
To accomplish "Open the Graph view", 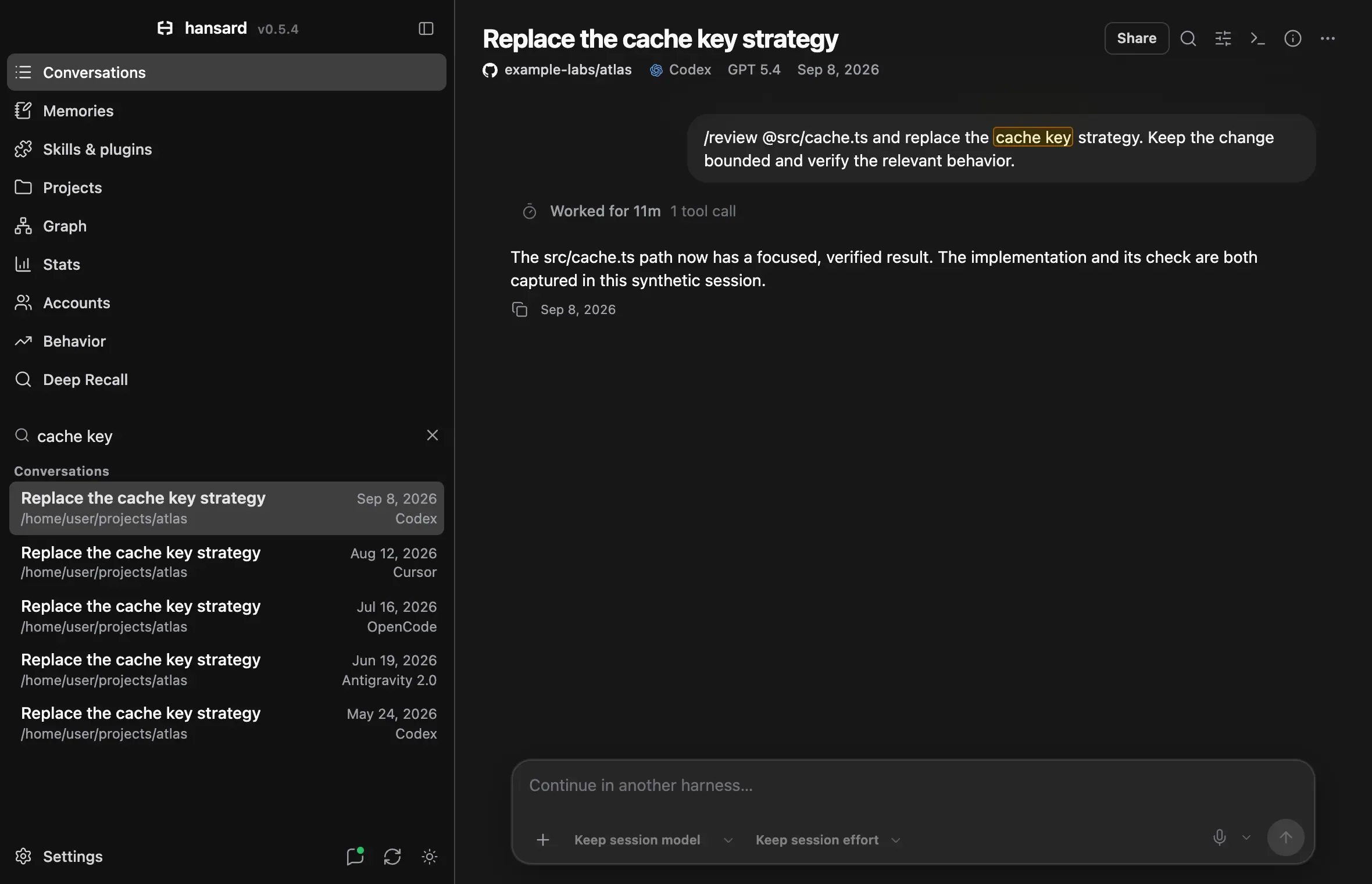I will [227, 226].
